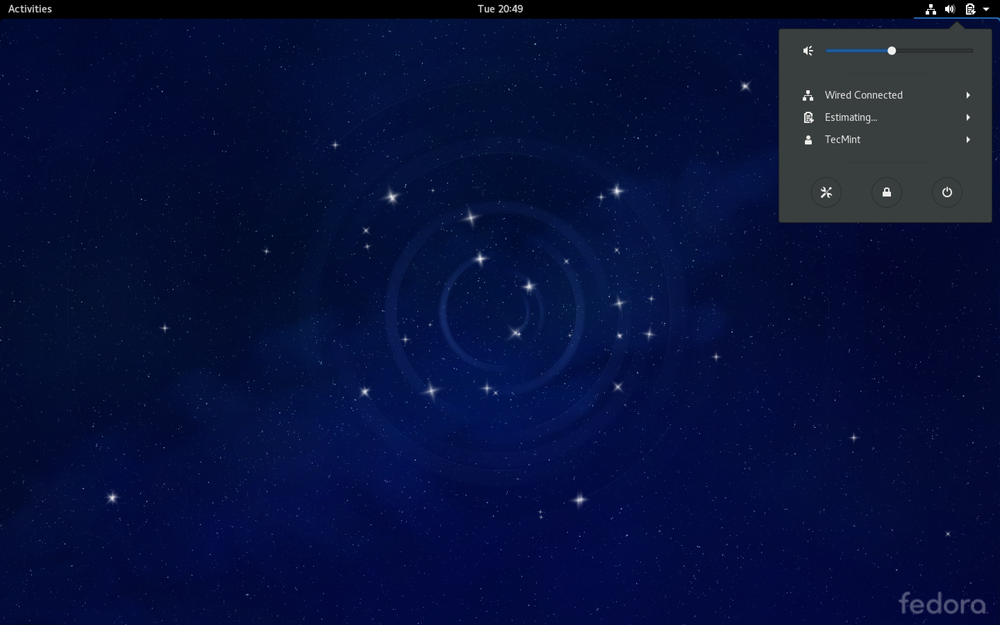Open the Estimating... battery entry

(885, 117)
